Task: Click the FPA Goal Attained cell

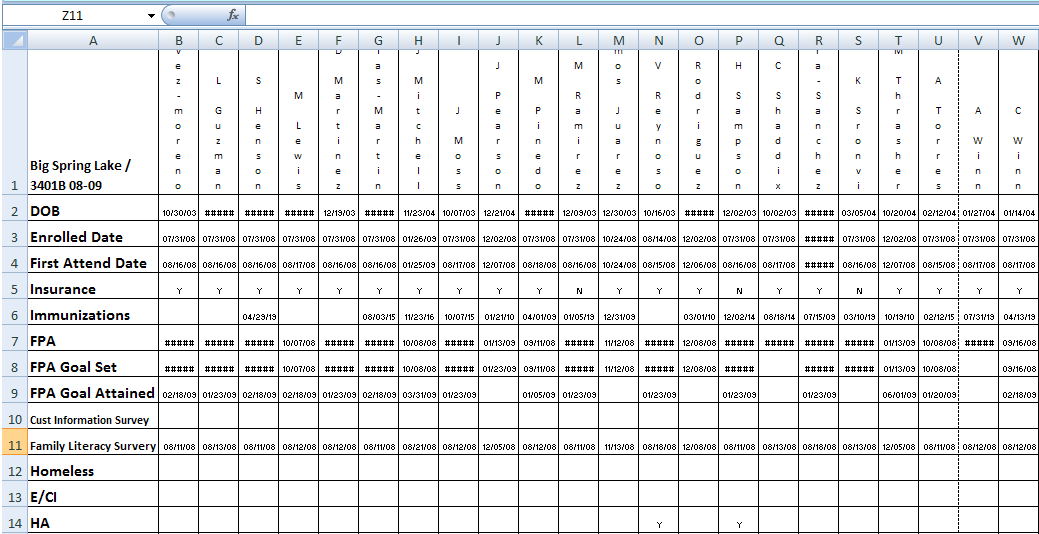Action: tap(93, 393)
